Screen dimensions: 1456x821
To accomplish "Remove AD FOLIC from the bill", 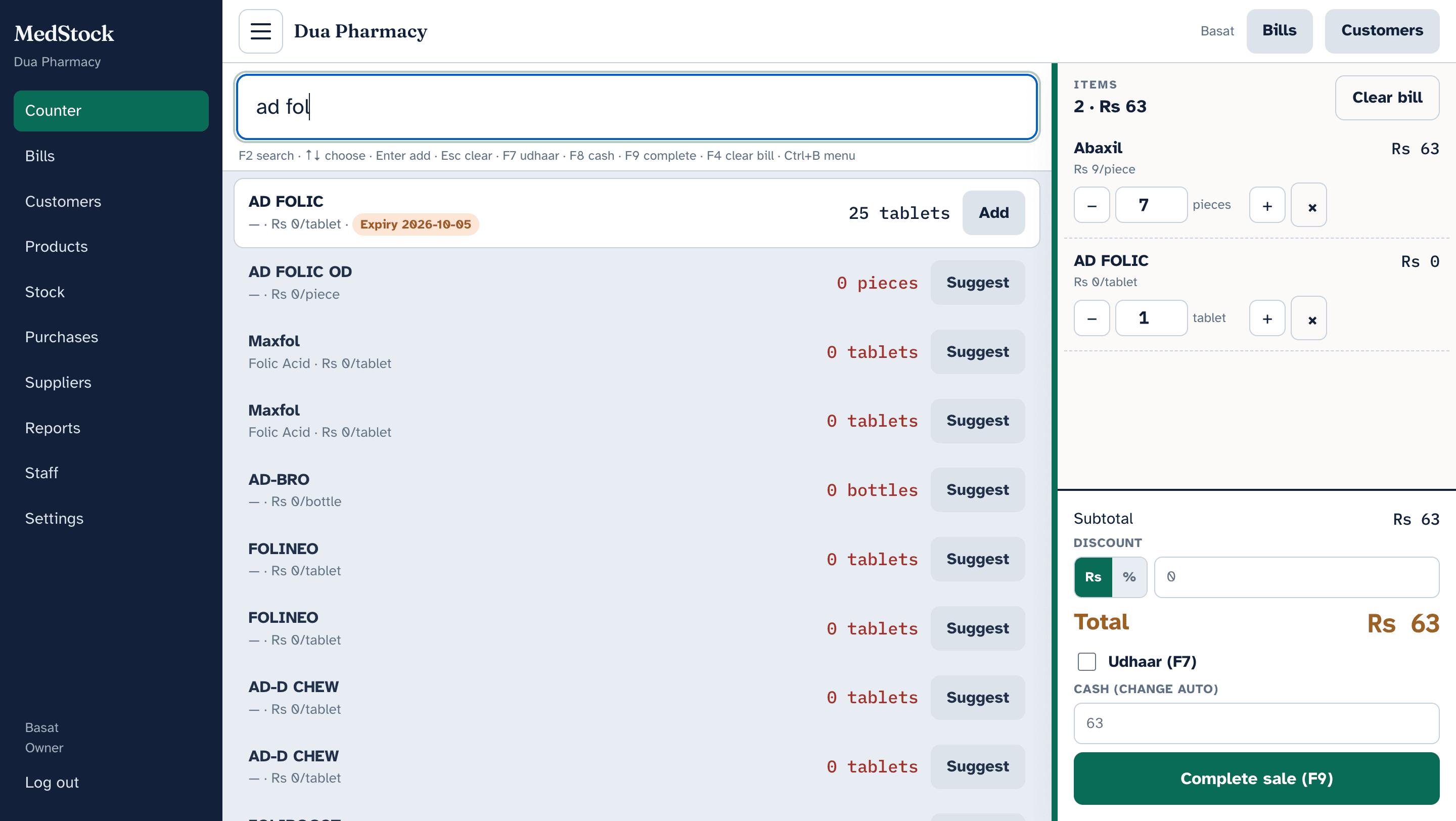I will point(1308,318).
